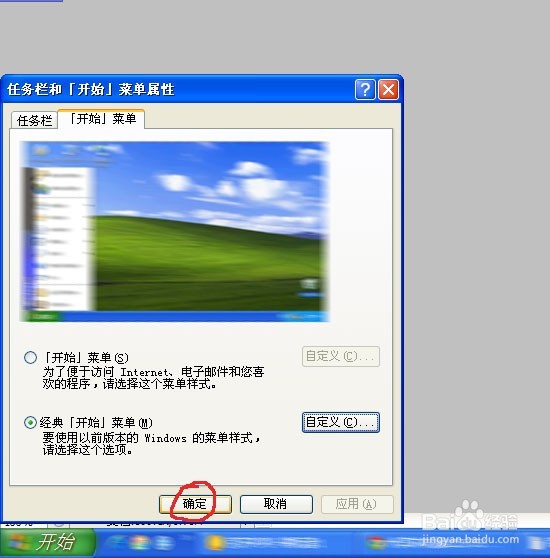Close the 任务栏和「开始」菜单属性 dialog
The height and width of the screenshot is (558, 550).
pos(388,89)
